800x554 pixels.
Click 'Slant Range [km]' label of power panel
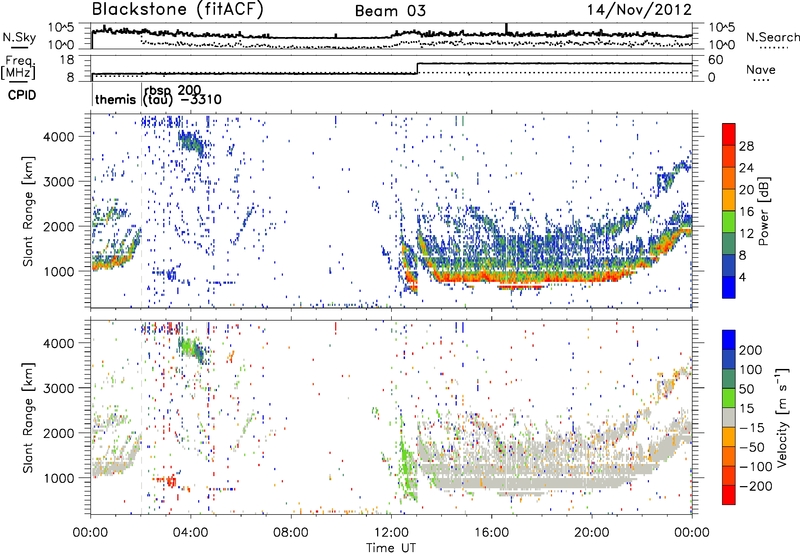click(x=28, y=211)
